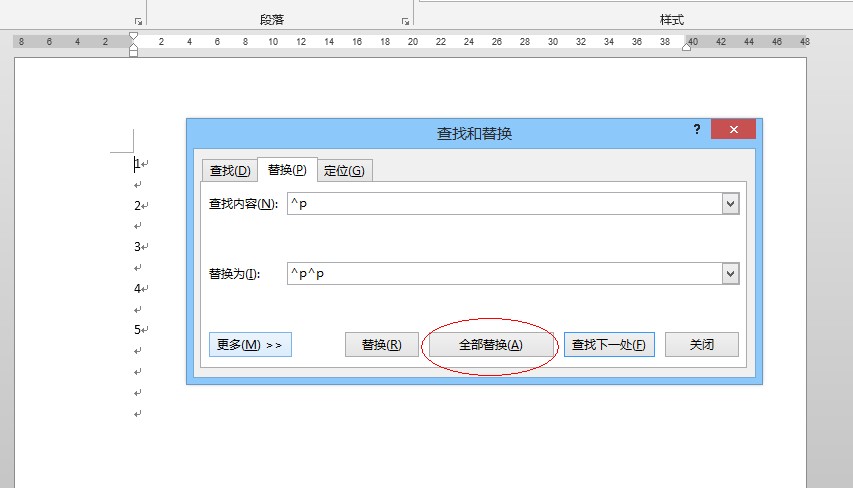Click inside the 查找内容 text field
Image resolution: width=853 pixels, height=488 pixels.
(500, 204)
